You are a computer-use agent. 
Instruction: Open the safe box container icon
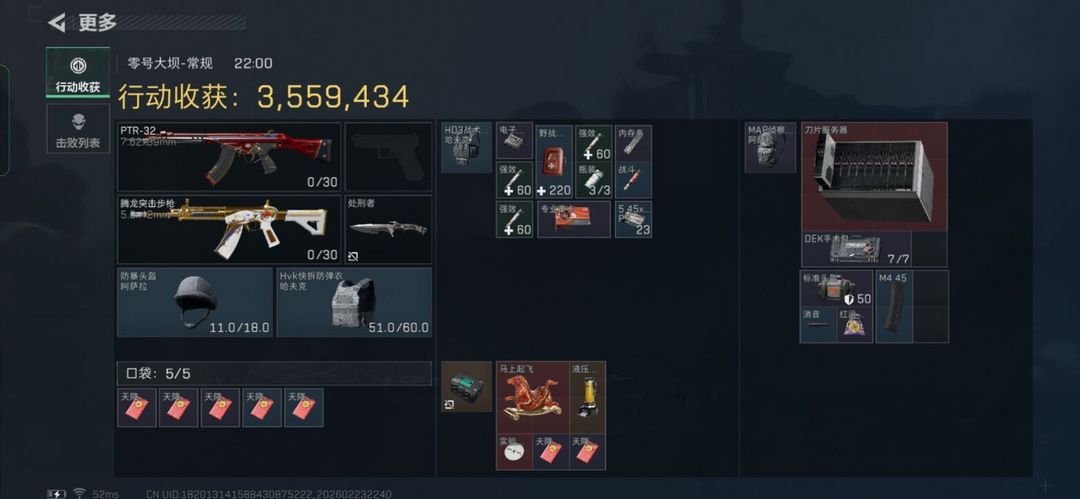click(x=466, y=387)
